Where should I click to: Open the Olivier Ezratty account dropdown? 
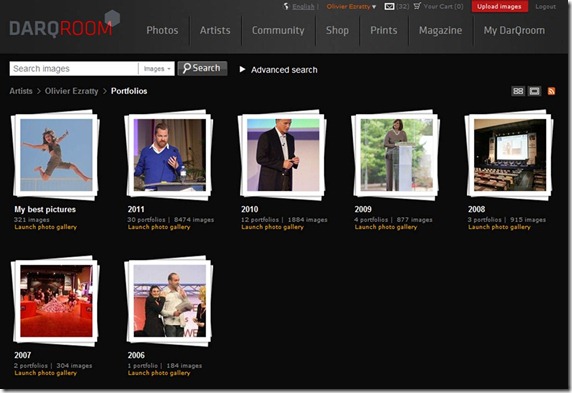coord(351,7)
